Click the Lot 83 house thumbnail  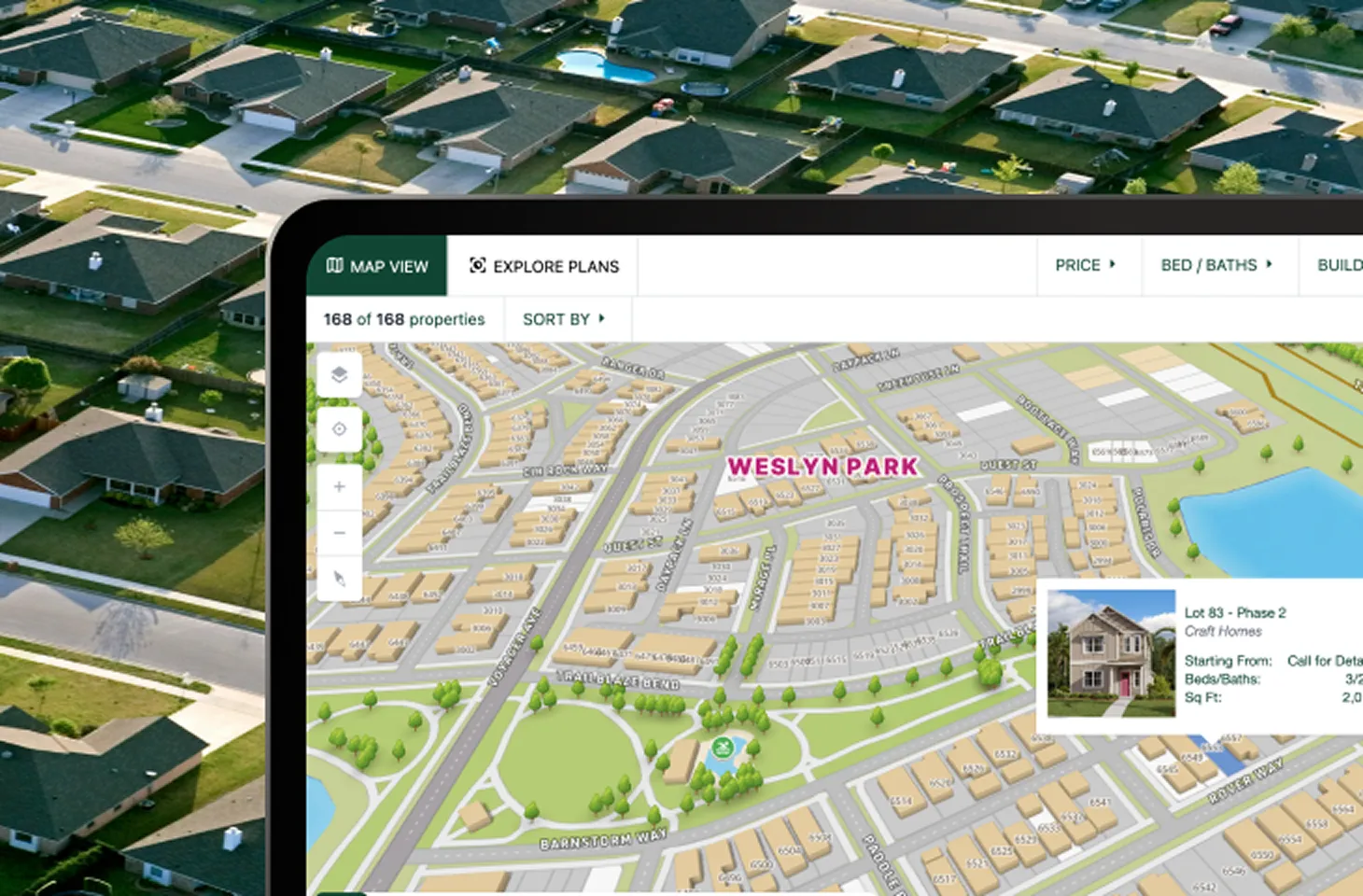[x=1111, y=653]
